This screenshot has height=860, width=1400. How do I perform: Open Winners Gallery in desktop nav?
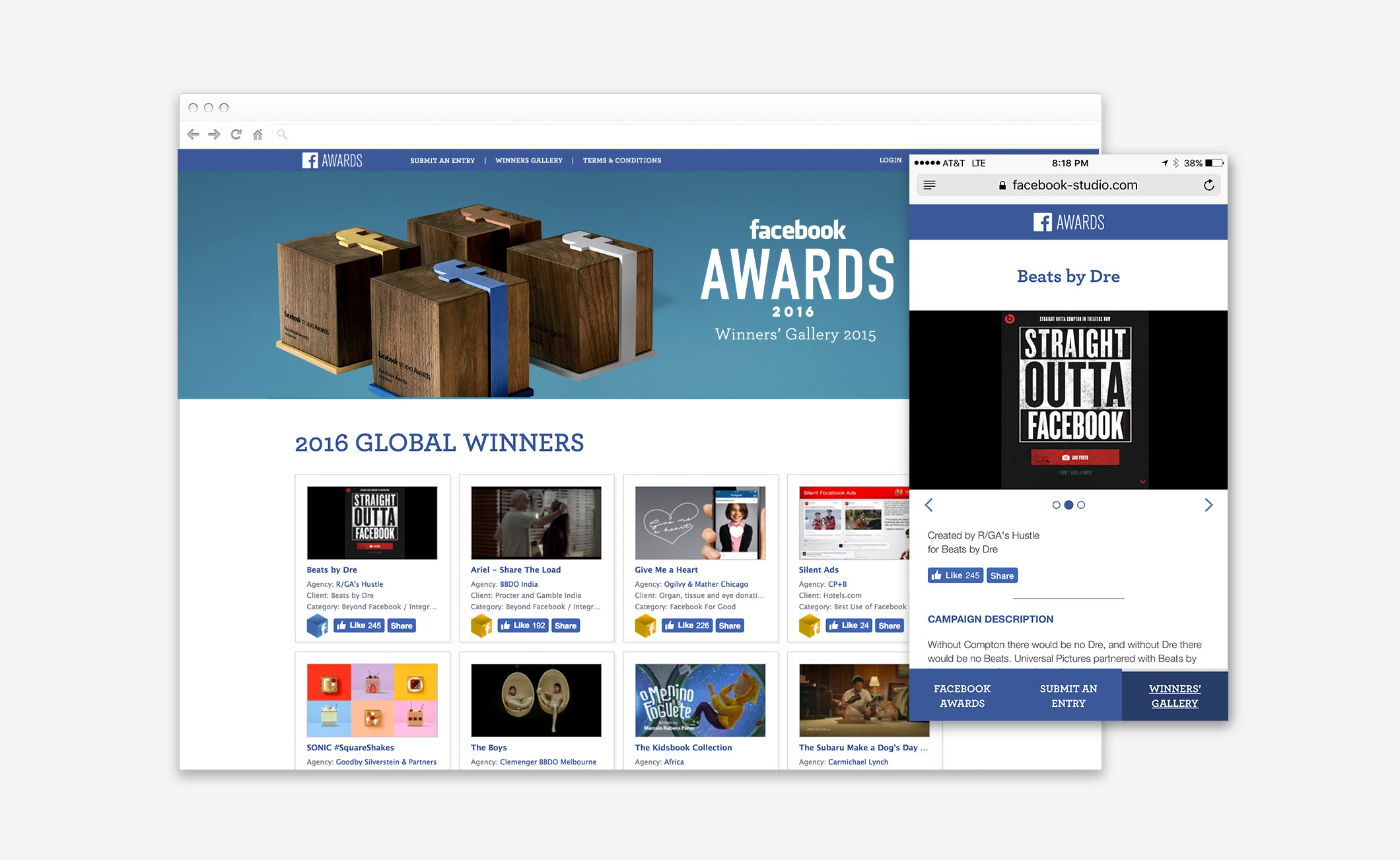pyautogui.click(x=529, y=160)
